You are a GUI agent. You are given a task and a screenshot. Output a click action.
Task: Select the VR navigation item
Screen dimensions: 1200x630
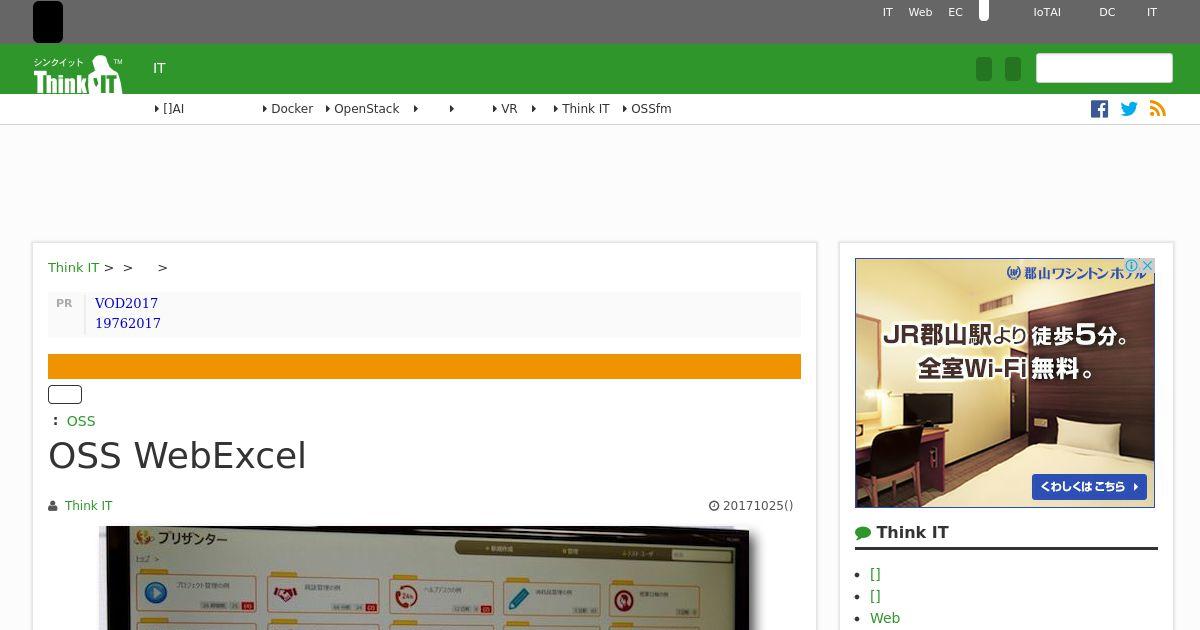(505, 109)
